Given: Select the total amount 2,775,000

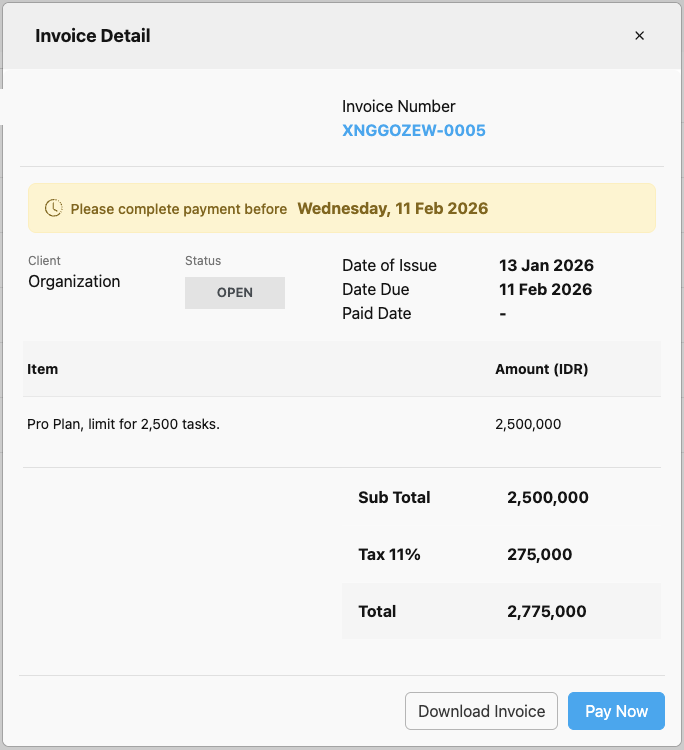Looking at the screenshot, I should [547, 611].
